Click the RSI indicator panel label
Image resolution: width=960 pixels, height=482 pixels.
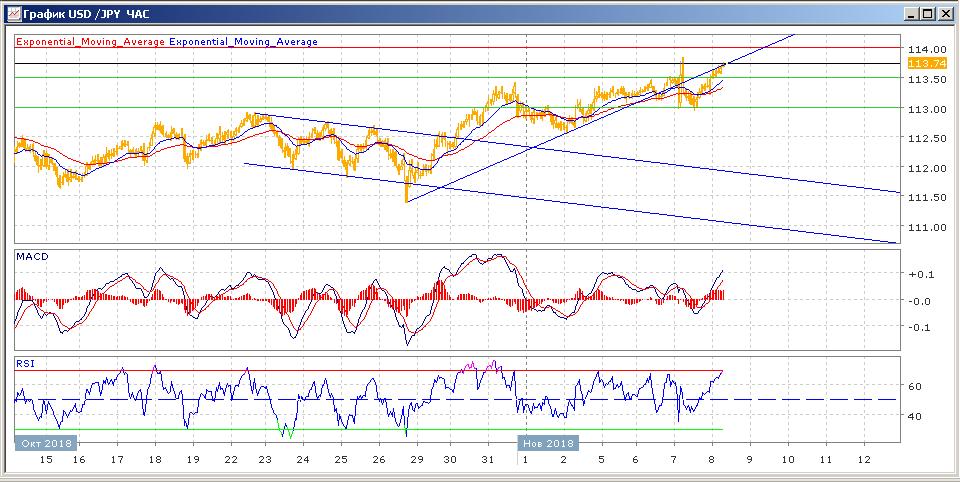(x=26, y=363)
